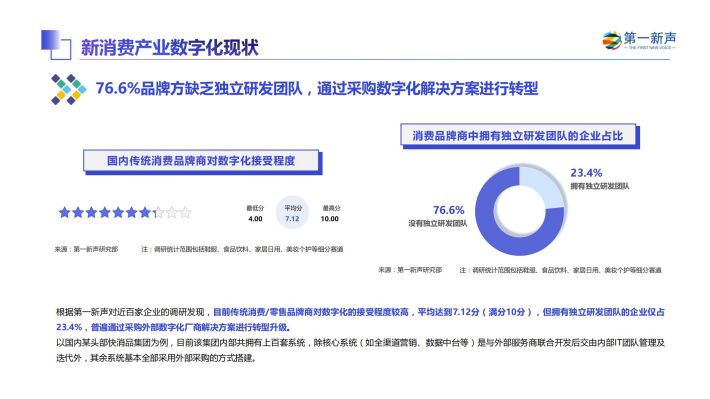
Task: Click the colorful diamond pattern icon
Action: click(68, 89)
